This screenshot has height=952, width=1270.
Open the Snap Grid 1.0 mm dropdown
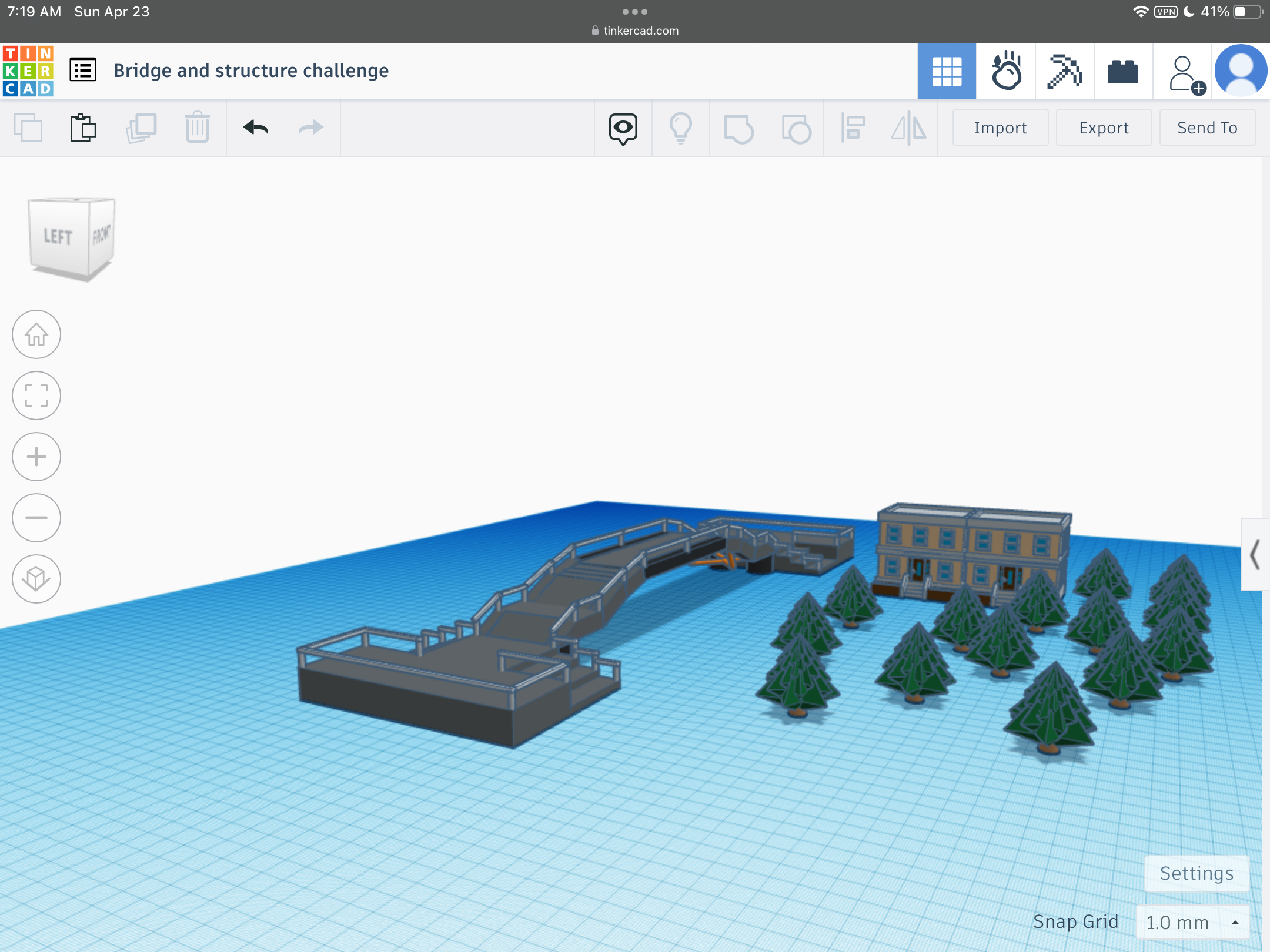1192,922
